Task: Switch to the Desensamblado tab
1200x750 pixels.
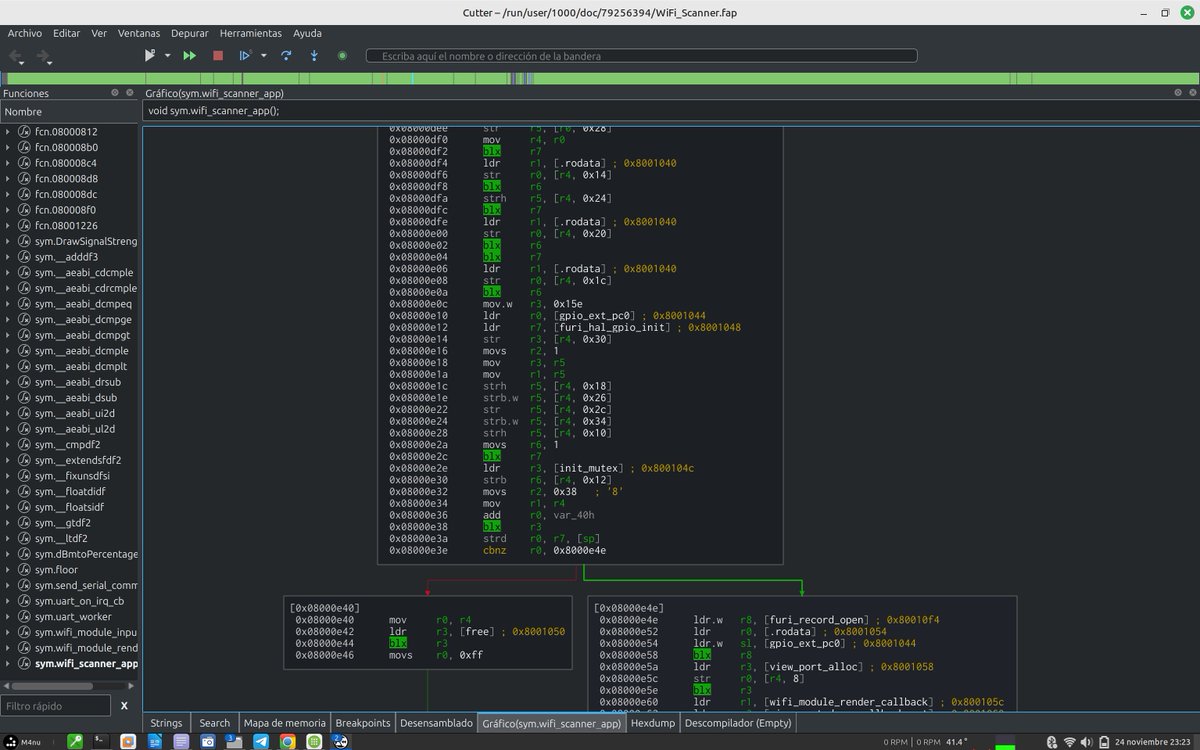Action: click(x=436, y=723)
